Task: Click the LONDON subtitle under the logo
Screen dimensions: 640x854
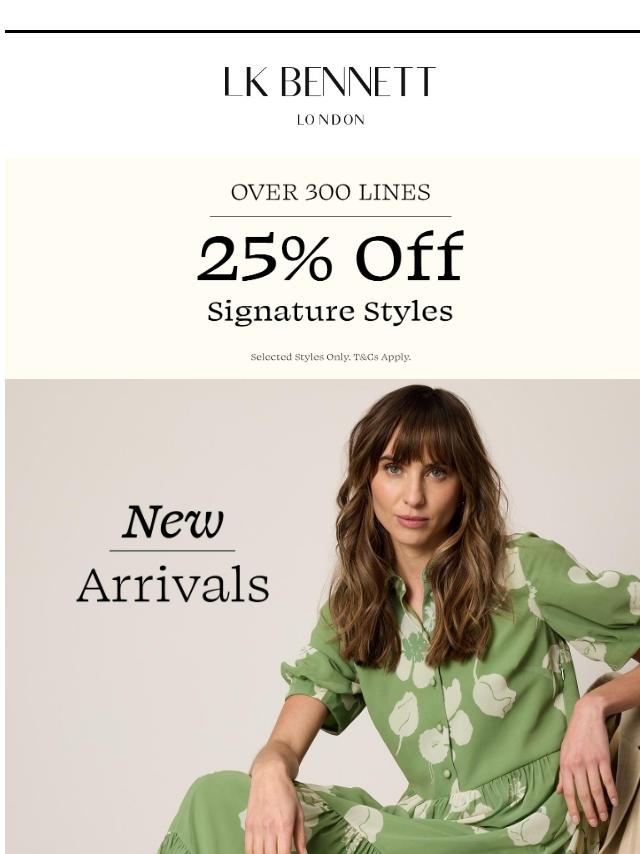Action: point(331,120)
